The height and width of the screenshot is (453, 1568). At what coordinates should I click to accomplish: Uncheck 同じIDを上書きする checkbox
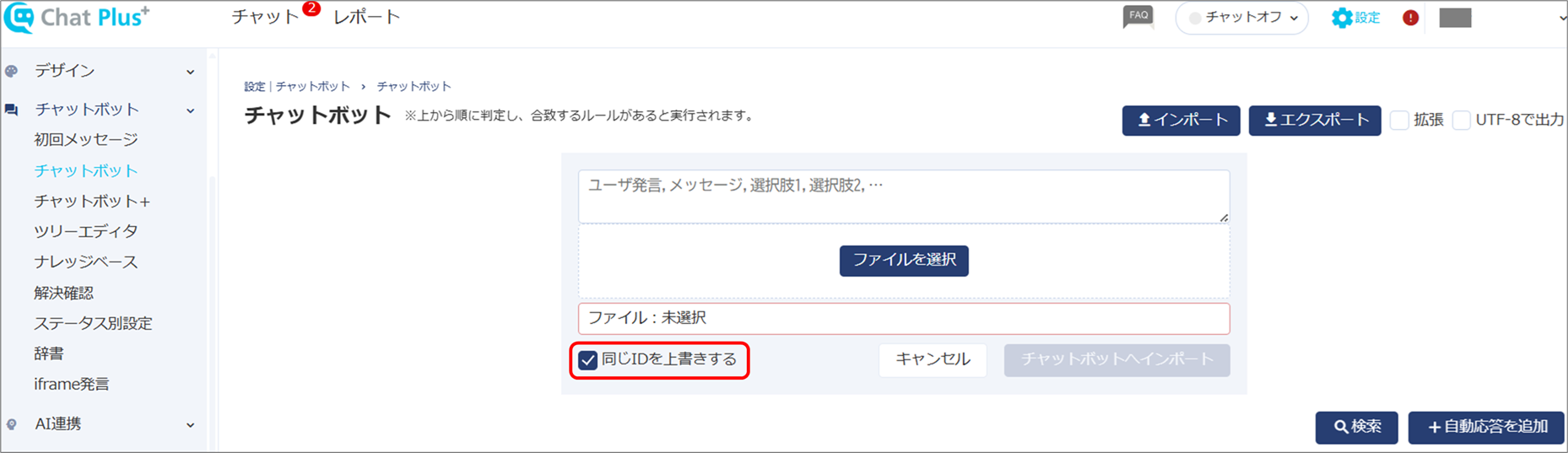point(588,360)
